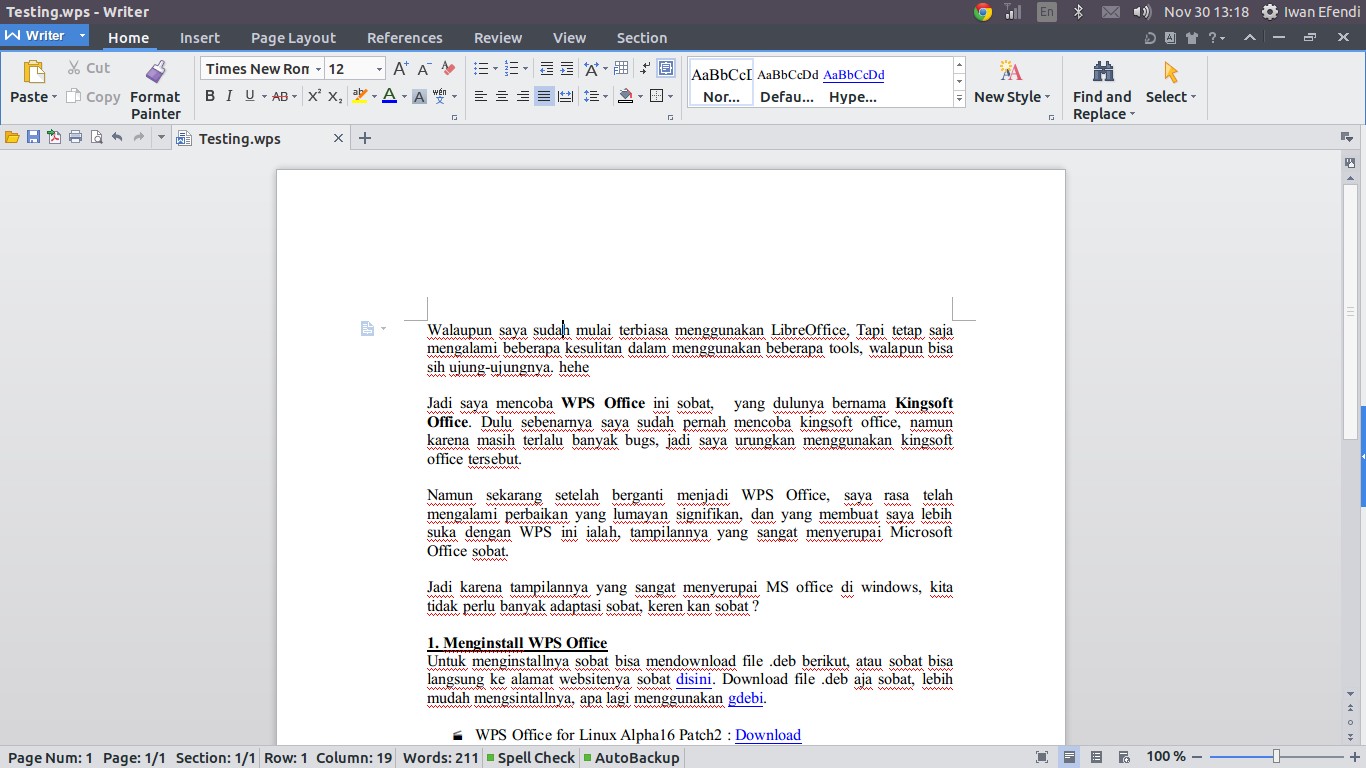Apply distributed alignment

[565, 96]
